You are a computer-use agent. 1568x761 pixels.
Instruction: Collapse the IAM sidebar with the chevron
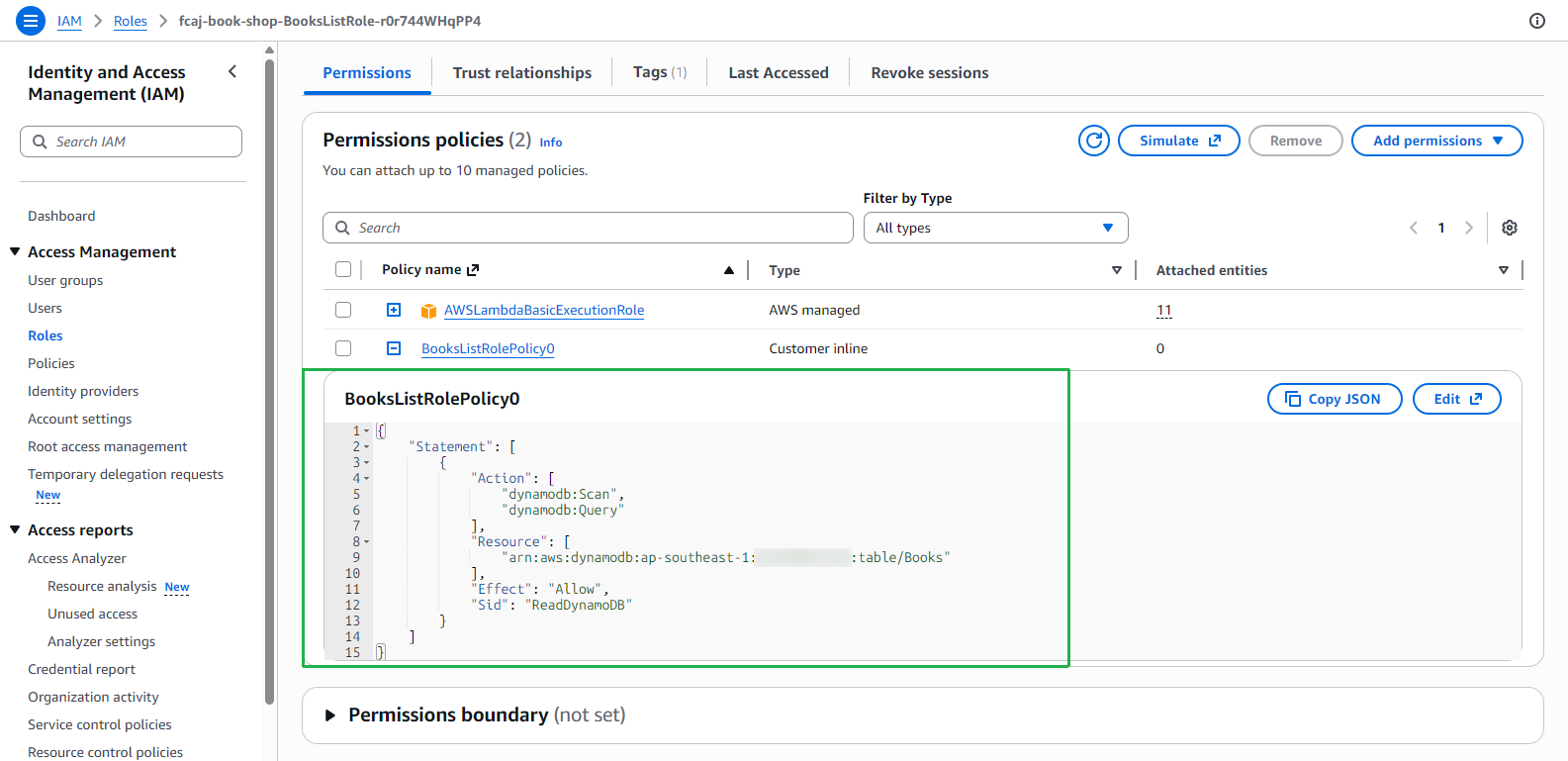click(x=232, y=71)
